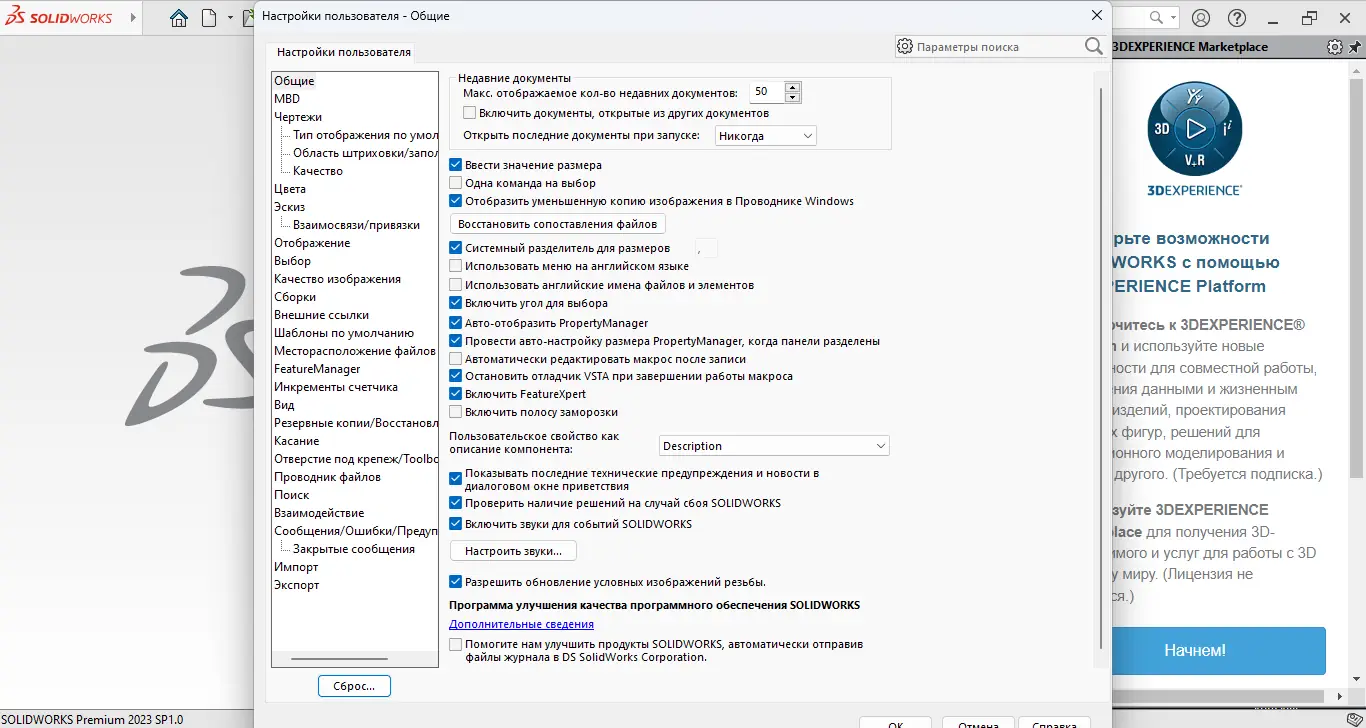Toggle thread cosmetic update permission checkbox
The height and width of the screenshot is (728, 1366).
pyautogui.click(x=456, y=582)
